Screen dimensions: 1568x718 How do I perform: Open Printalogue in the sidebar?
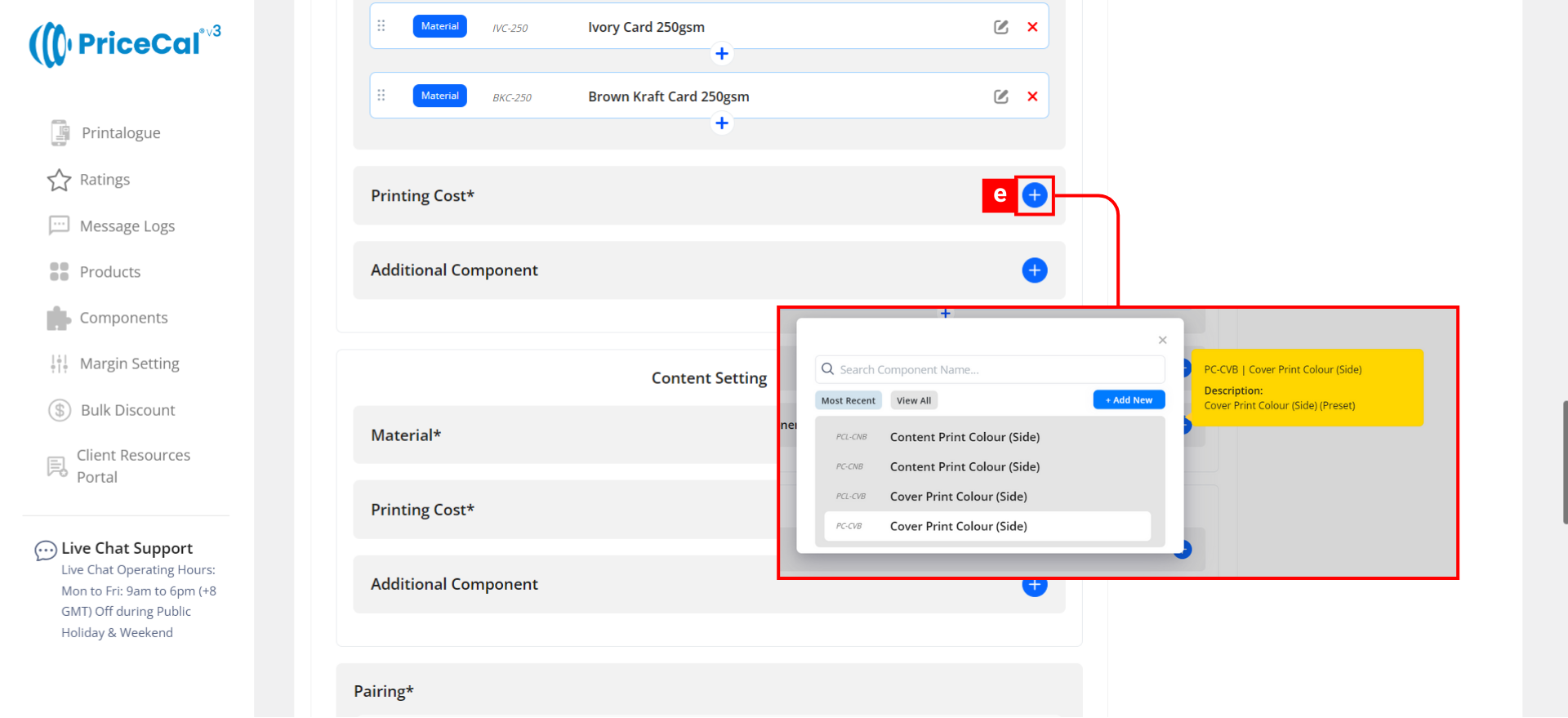coord(120,133)
